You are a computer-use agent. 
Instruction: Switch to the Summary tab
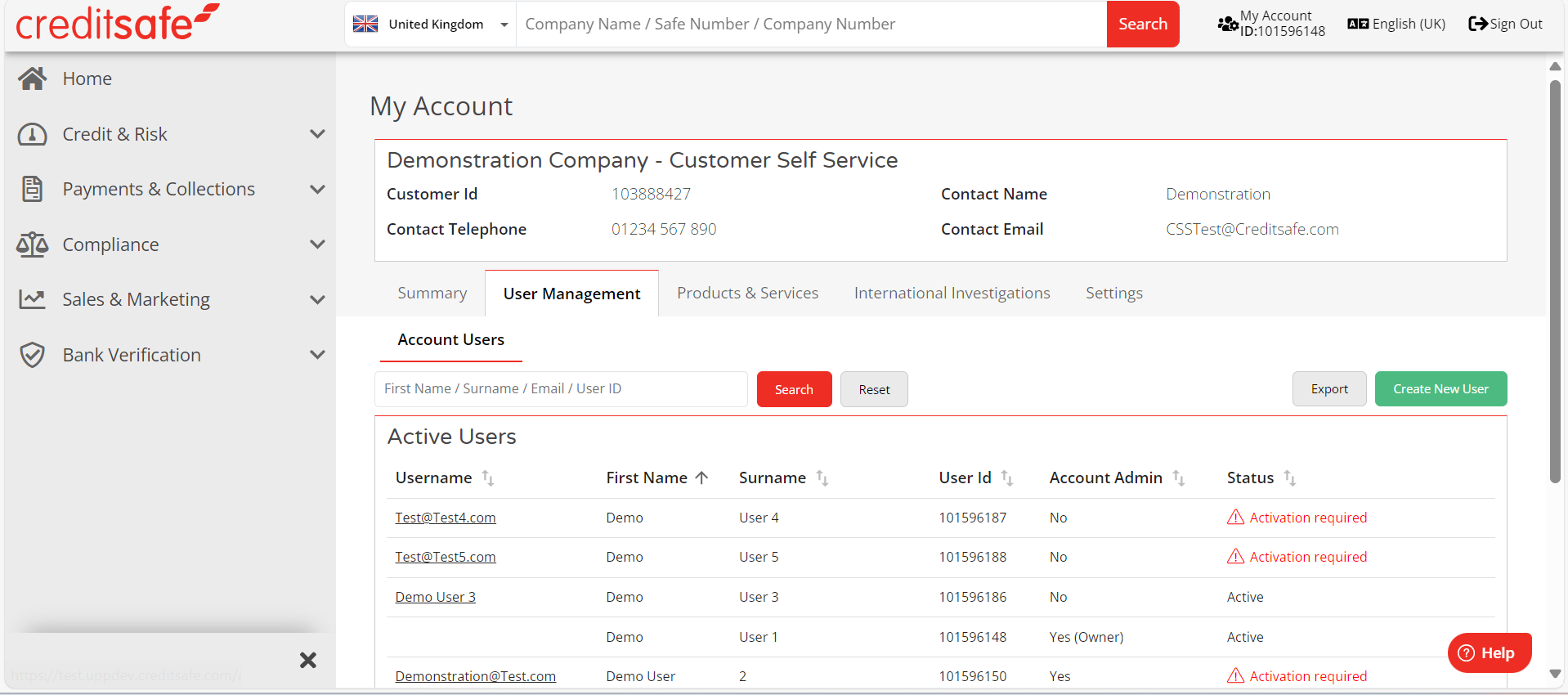(x=432, y=293)
